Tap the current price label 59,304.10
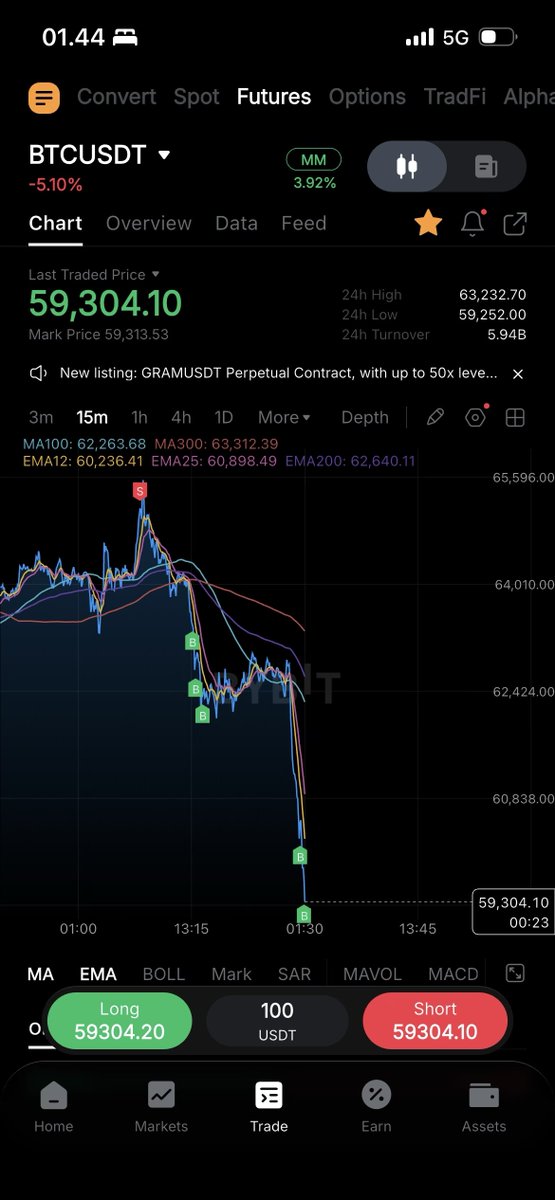The height and width of the screenshot is (1200, 555). click(513, 912)
